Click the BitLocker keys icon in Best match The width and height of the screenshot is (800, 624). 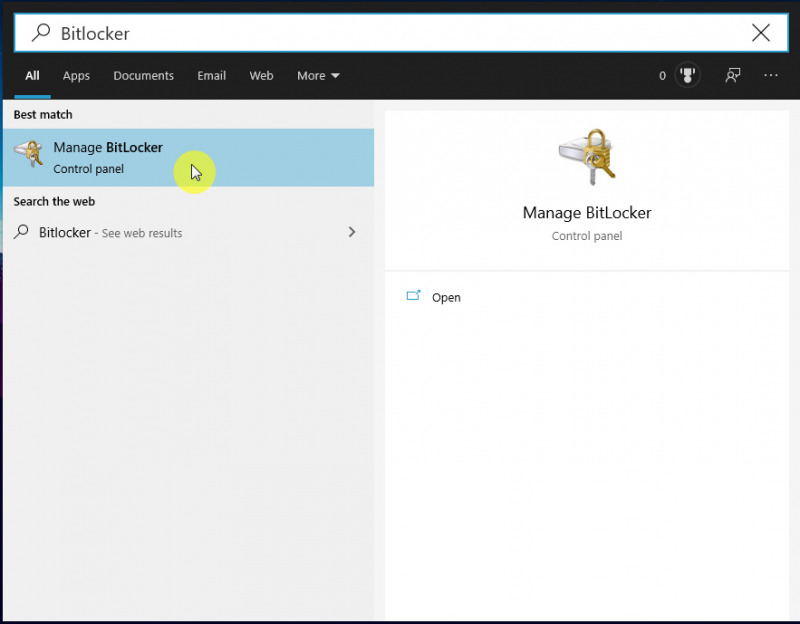point(28,156)
